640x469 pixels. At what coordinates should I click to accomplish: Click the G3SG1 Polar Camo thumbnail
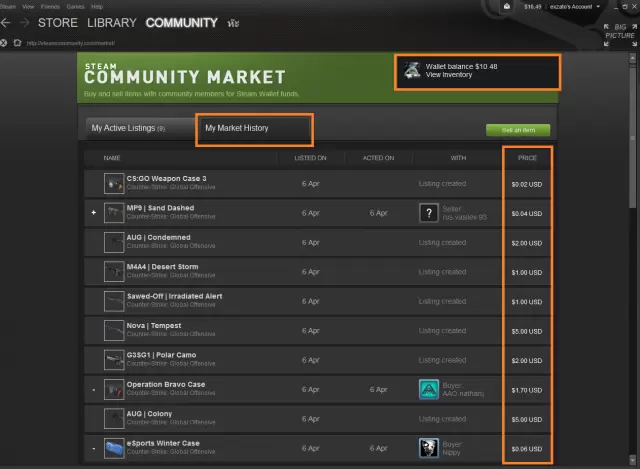coord(114,360)
